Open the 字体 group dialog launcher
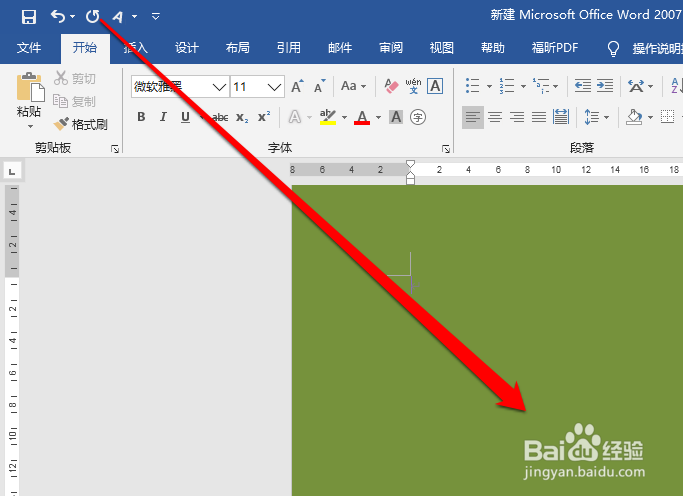 (x=446, y=149)
